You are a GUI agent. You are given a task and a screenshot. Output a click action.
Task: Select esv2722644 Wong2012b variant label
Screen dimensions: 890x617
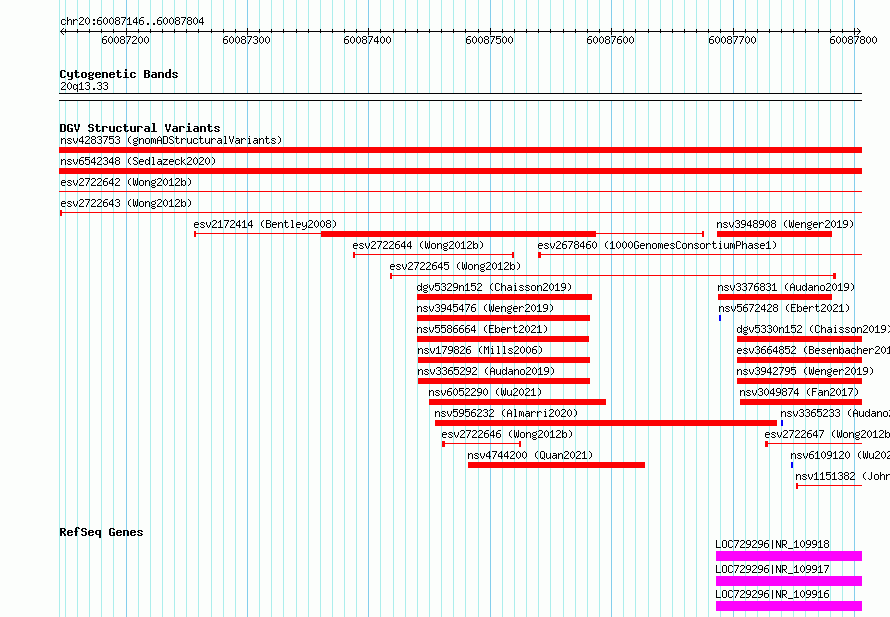[418, 245]
